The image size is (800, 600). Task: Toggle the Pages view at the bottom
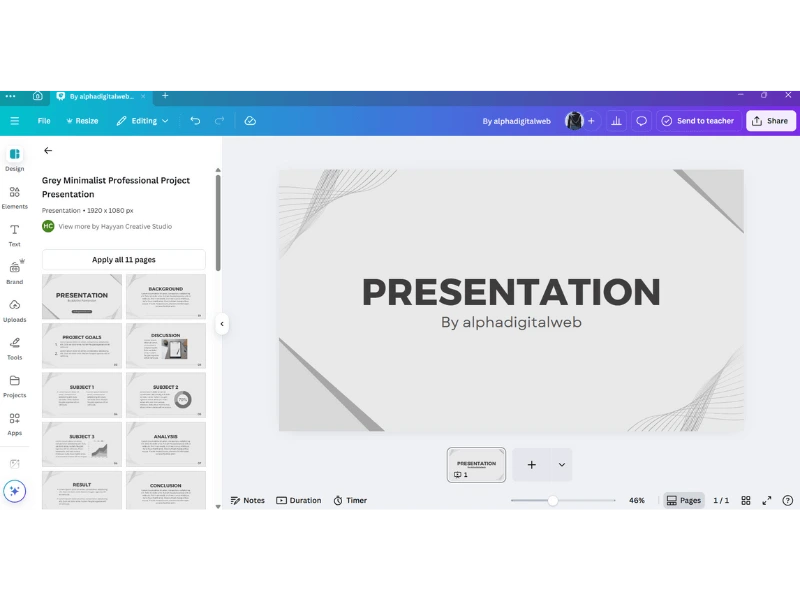[x=684, y=500]
